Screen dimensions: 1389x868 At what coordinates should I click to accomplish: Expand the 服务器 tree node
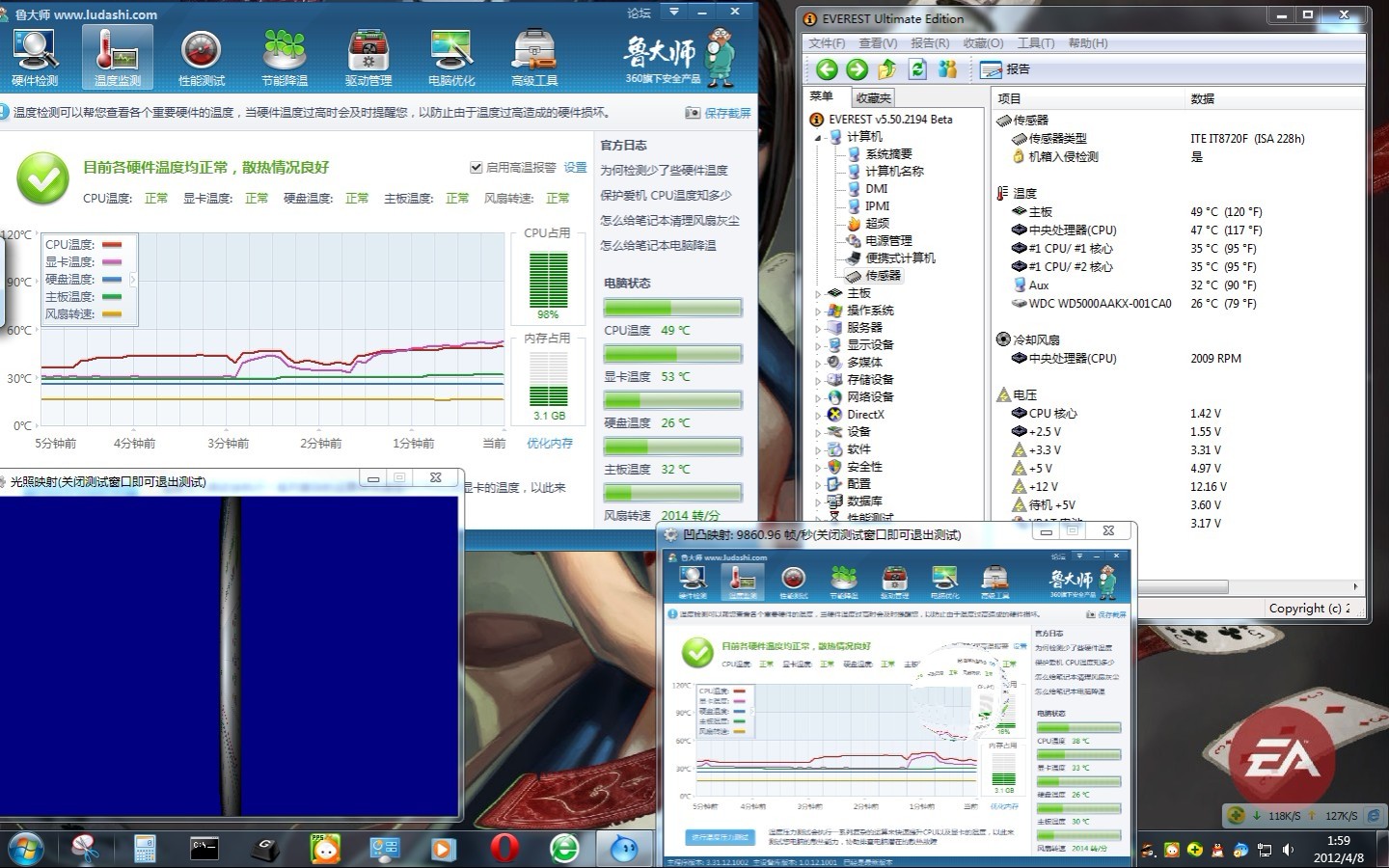818,328
